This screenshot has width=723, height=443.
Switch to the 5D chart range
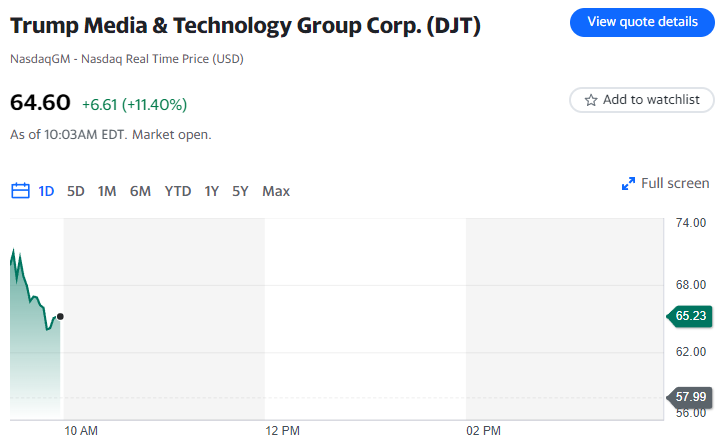pos(76,191)
